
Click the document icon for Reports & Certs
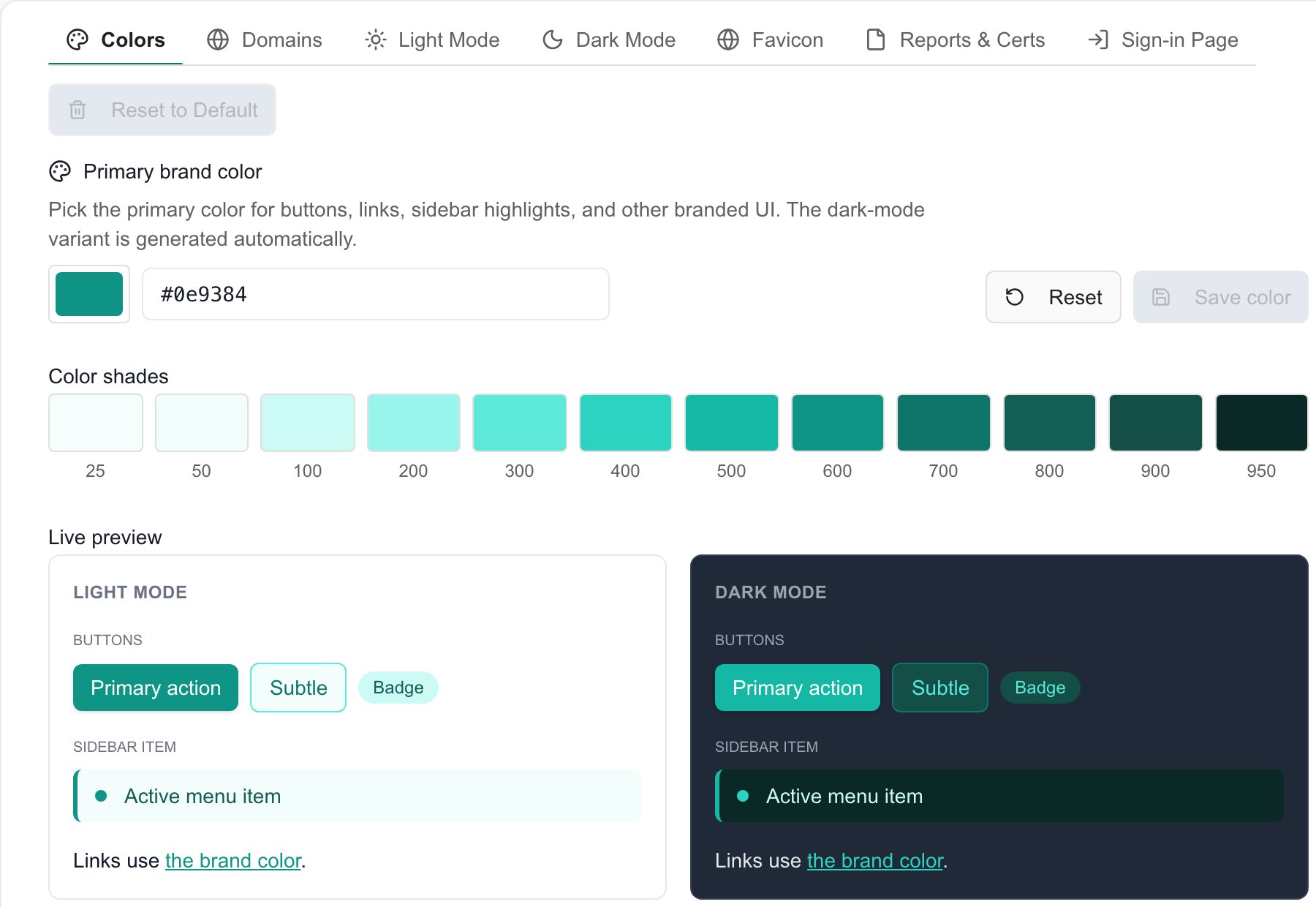point(876,39)
